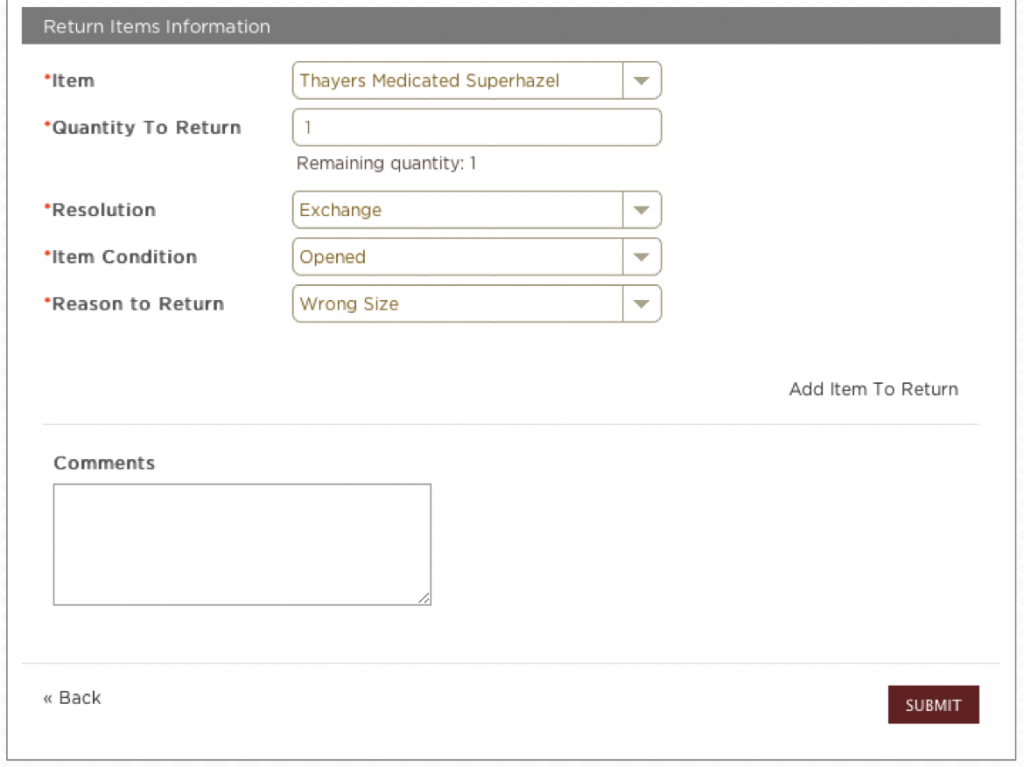Submit the return request form

(x=933, y=705)
